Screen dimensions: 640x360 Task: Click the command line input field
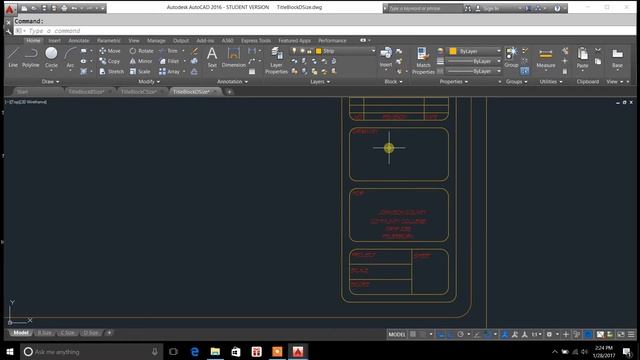pyautogui.click(x=324, y=31)
